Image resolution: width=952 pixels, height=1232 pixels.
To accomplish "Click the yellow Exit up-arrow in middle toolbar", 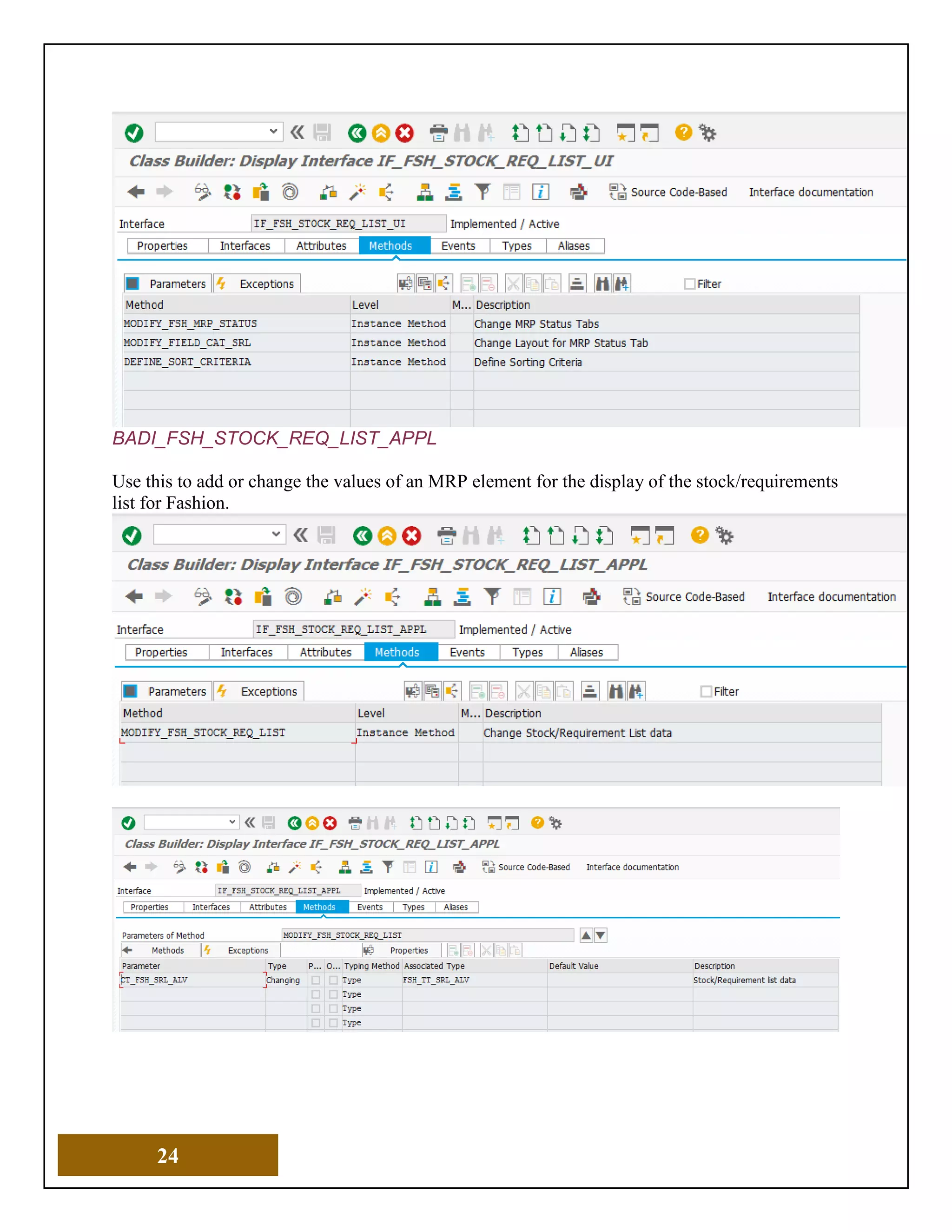I will click(387, 535).
